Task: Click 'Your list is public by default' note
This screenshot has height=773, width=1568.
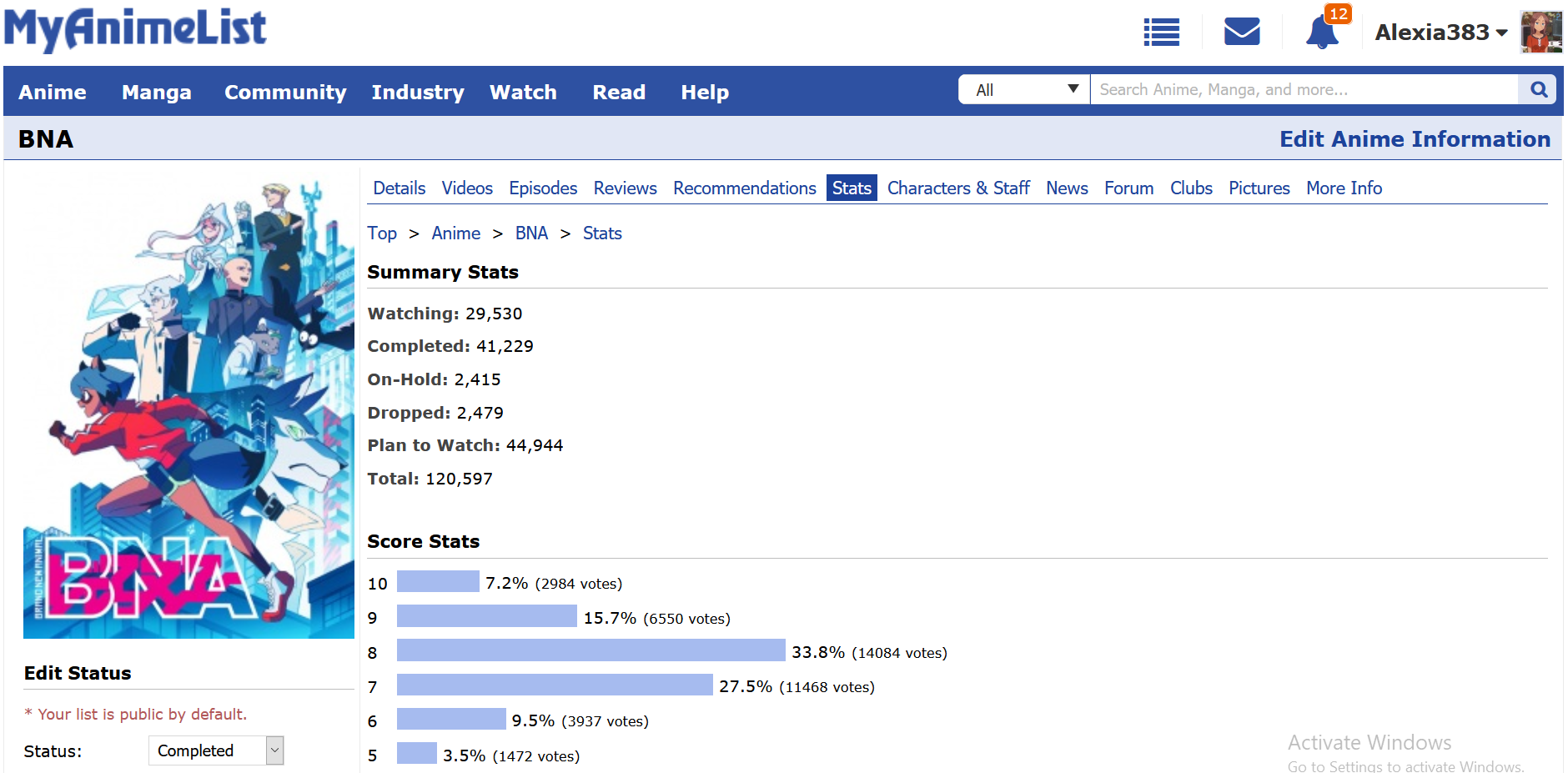Action: click(135, 714)
